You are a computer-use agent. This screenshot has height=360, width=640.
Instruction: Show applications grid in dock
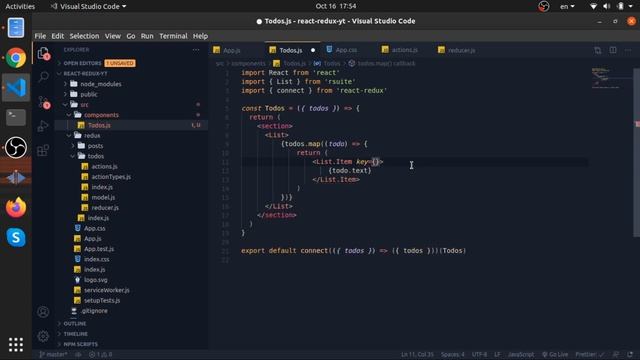(16, 345)
